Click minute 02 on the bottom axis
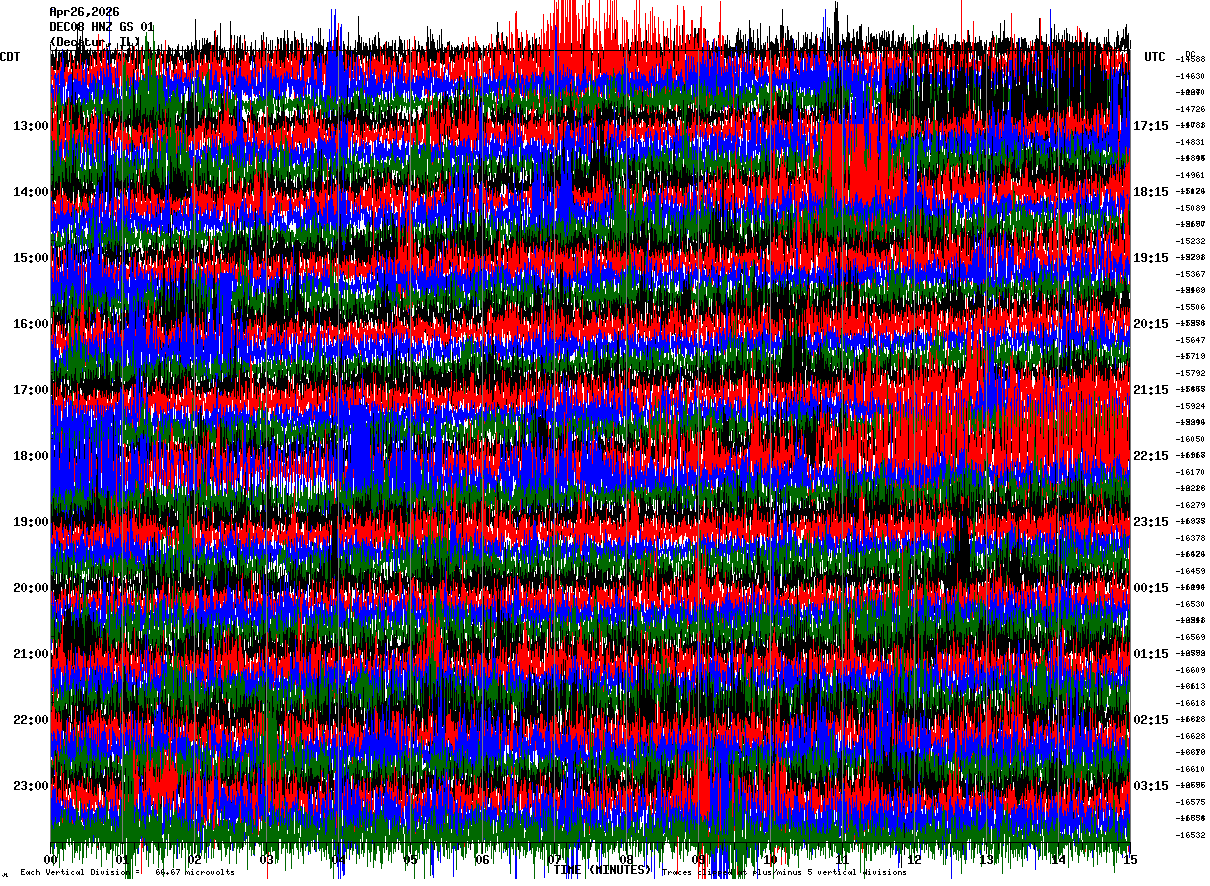This screenshot has height=886, width=1210. pyautogui.click(x=195, y=860)
